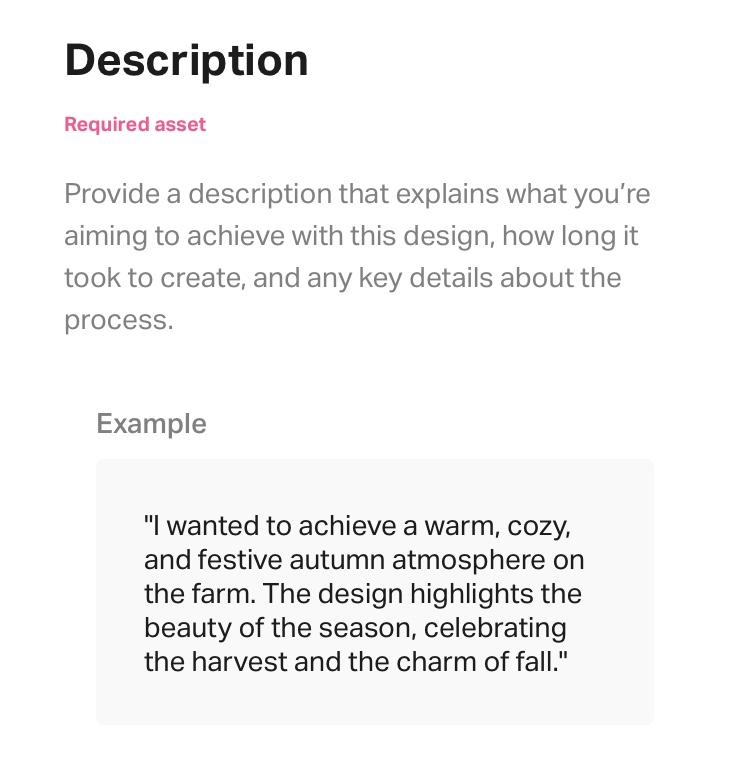Select the pink Required asset label
Screen dimensions: 750x772
tap(135, 125)
